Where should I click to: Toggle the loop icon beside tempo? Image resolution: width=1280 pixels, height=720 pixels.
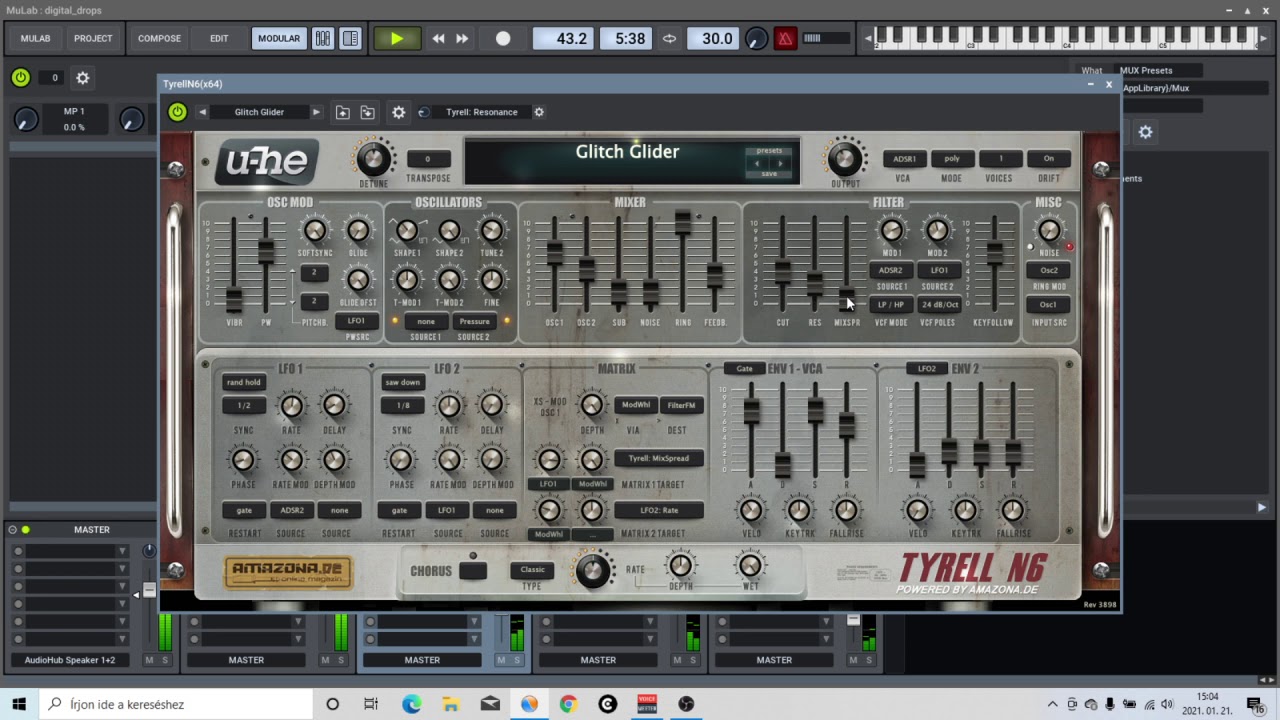tap(669, 39)
